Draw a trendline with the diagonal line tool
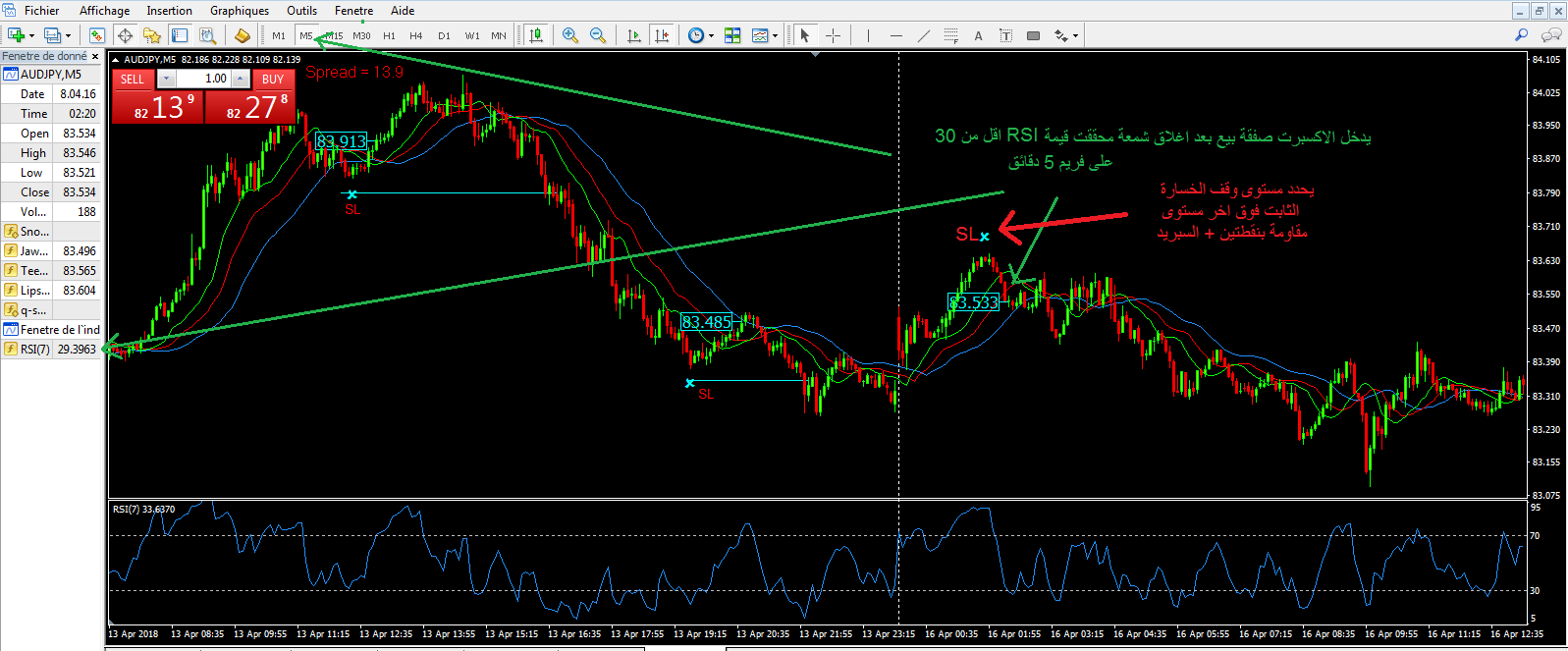The width and height of the screenshot is (1568, 651). coord(923,35)
